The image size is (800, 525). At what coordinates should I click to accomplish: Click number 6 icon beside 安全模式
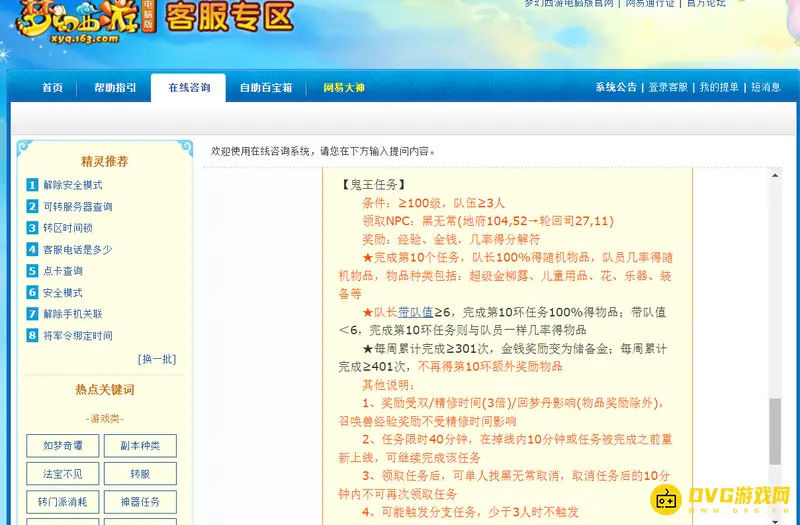(x=32, y=292)
